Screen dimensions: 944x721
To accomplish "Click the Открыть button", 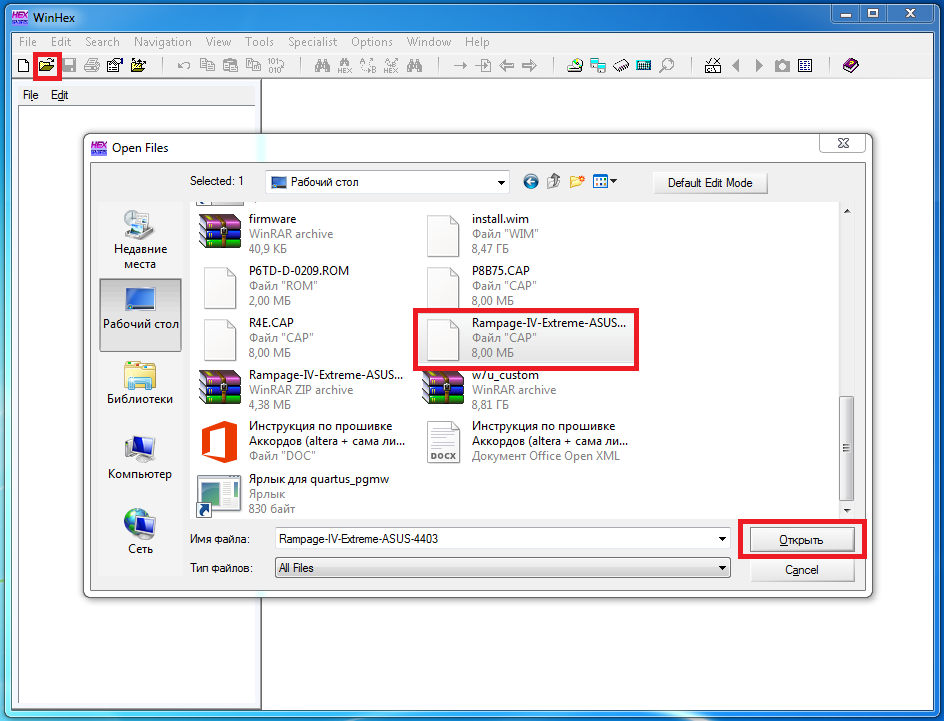I will 801,540.
